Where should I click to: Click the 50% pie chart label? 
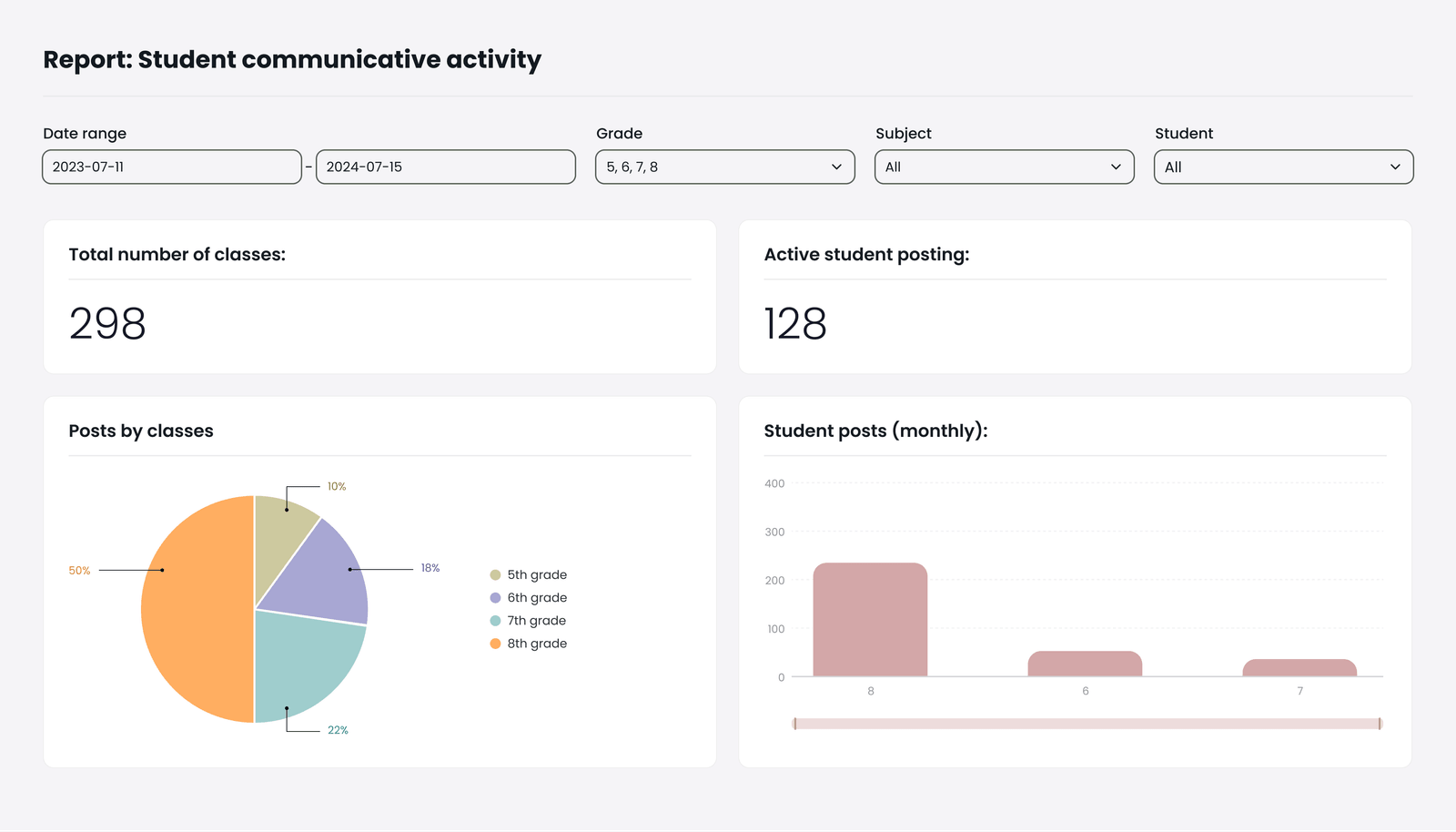coord(79,571)
